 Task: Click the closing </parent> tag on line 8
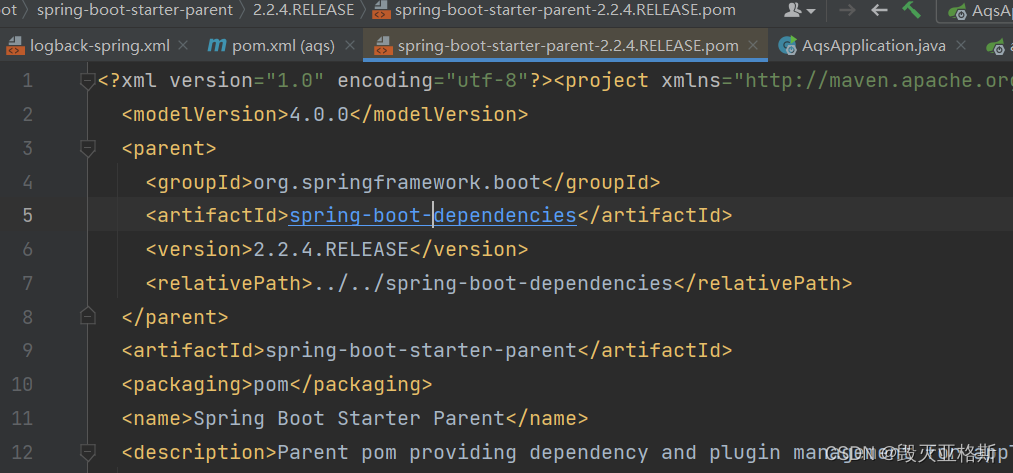pos(175,317)
